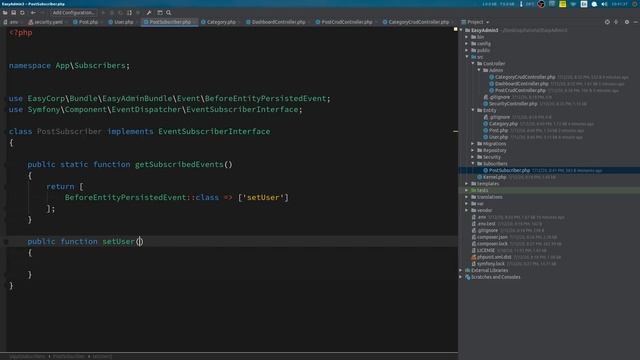The image size is (640, 360).
Task: Select PostCrudController.php in project tree
Action: [520, 90]
